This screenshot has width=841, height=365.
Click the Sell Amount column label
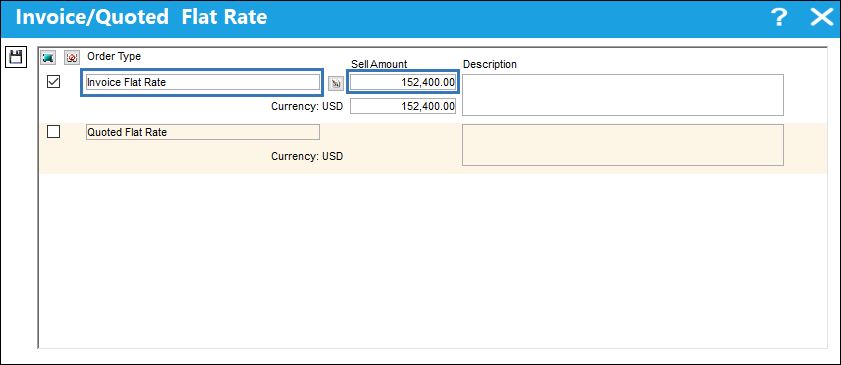coord(379,64)
